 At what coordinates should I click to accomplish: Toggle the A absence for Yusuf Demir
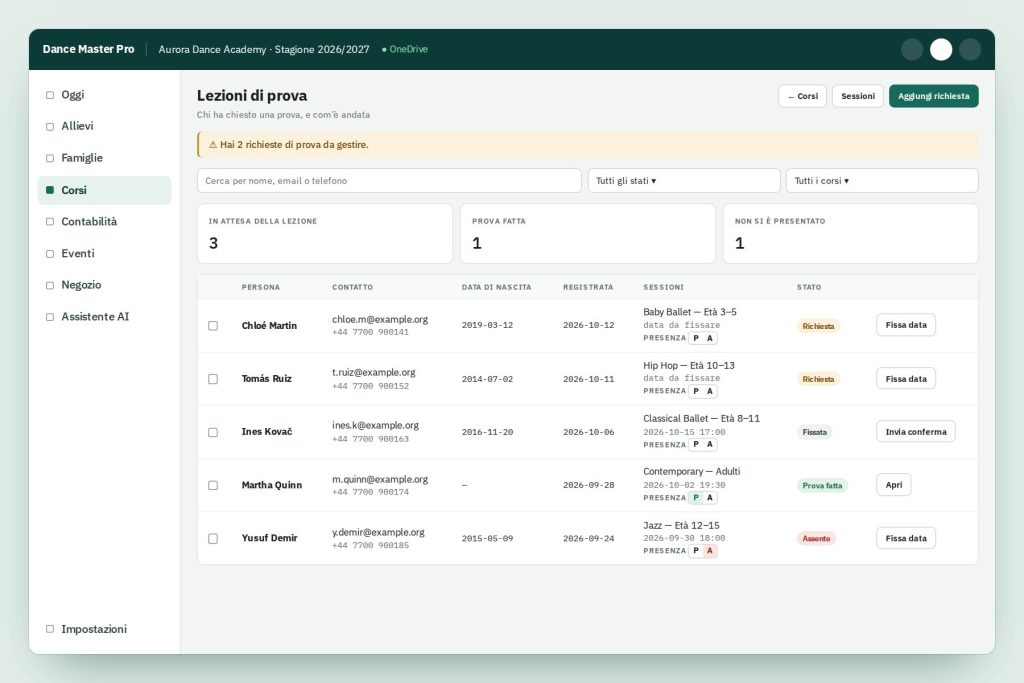710,550
